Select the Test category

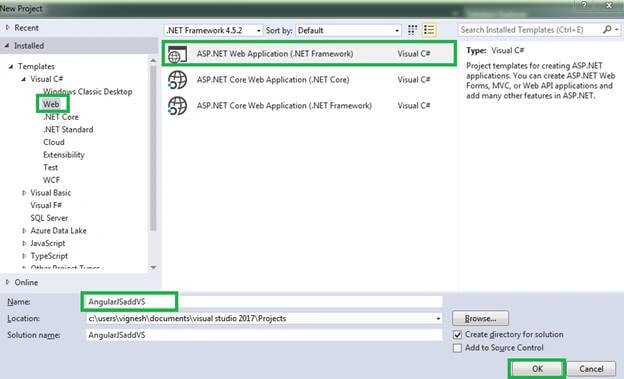pyautogui.click(x=51, y=168)
